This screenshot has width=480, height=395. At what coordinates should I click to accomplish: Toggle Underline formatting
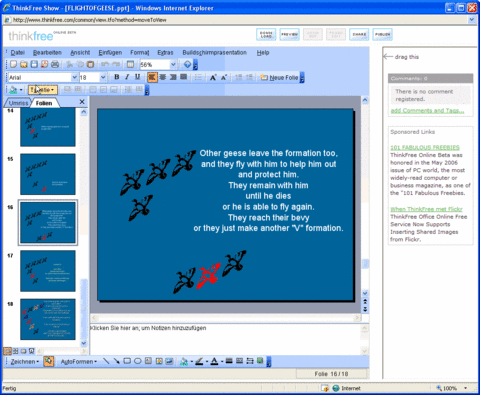coord(137,77)
